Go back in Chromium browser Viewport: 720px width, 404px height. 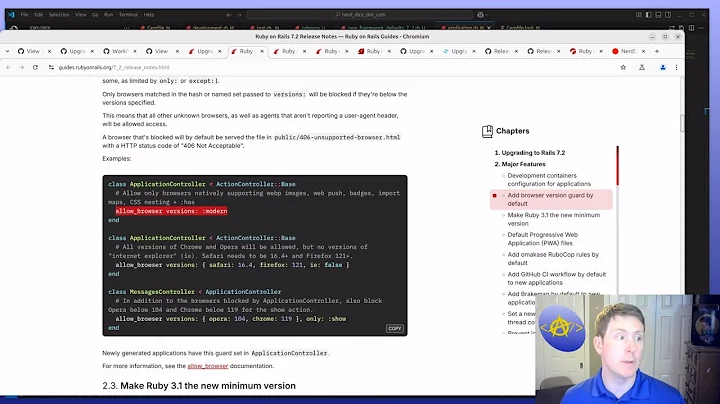click(8, 67)
